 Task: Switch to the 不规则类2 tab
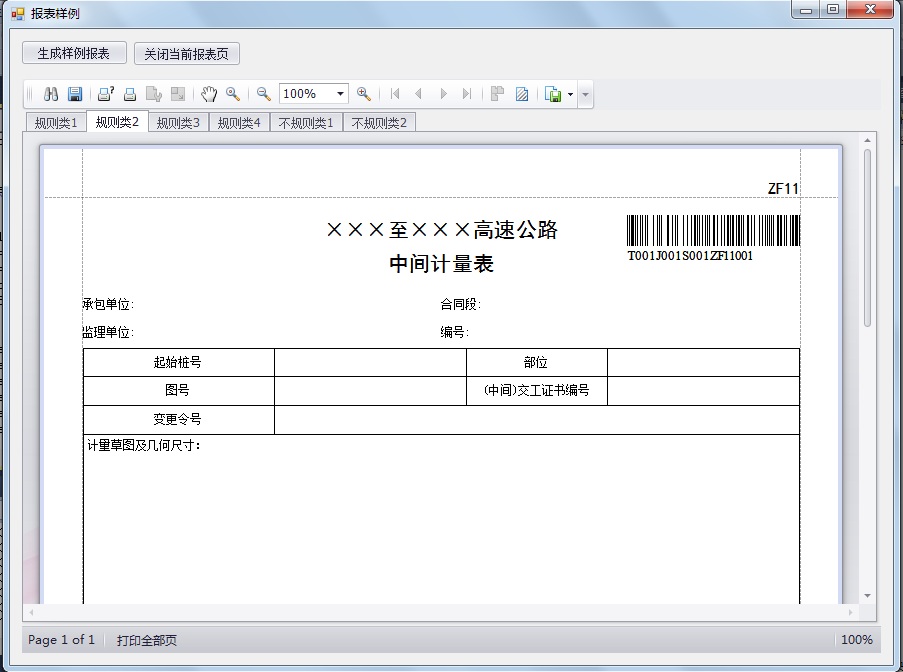[379, 123]
